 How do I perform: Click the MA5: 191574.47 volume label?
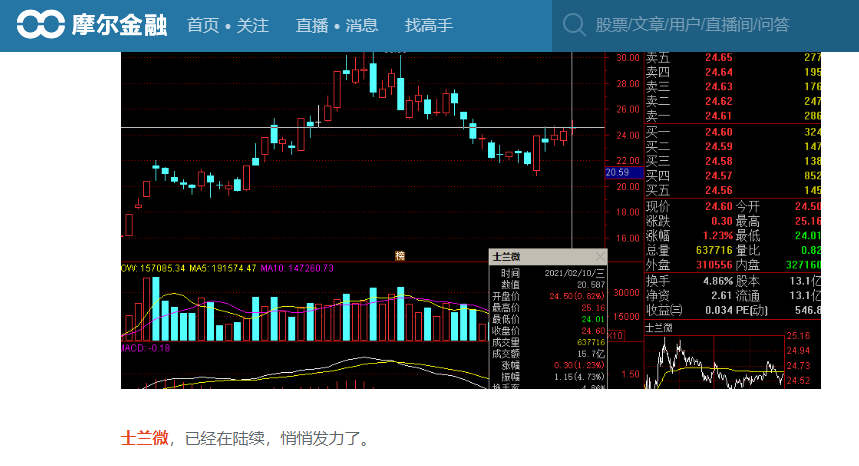[222, 268]
